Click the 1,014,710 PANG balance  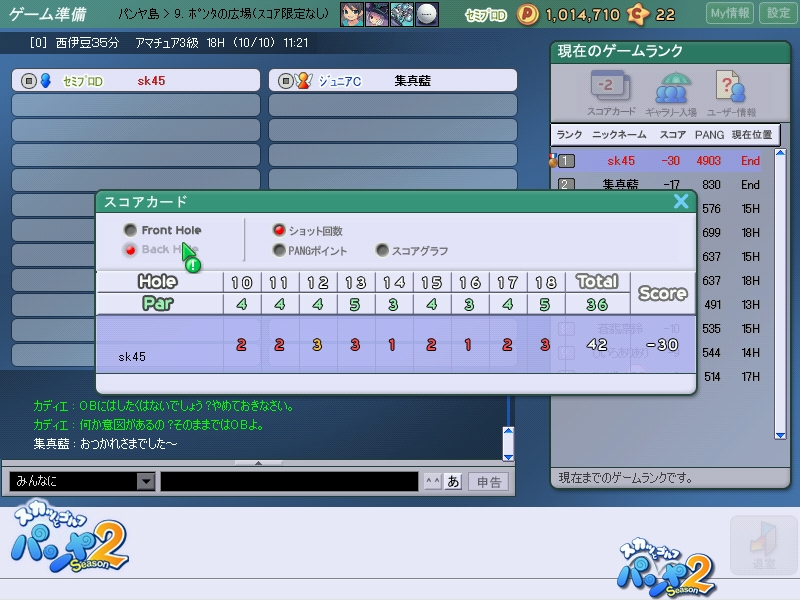(x=582, y=15)
